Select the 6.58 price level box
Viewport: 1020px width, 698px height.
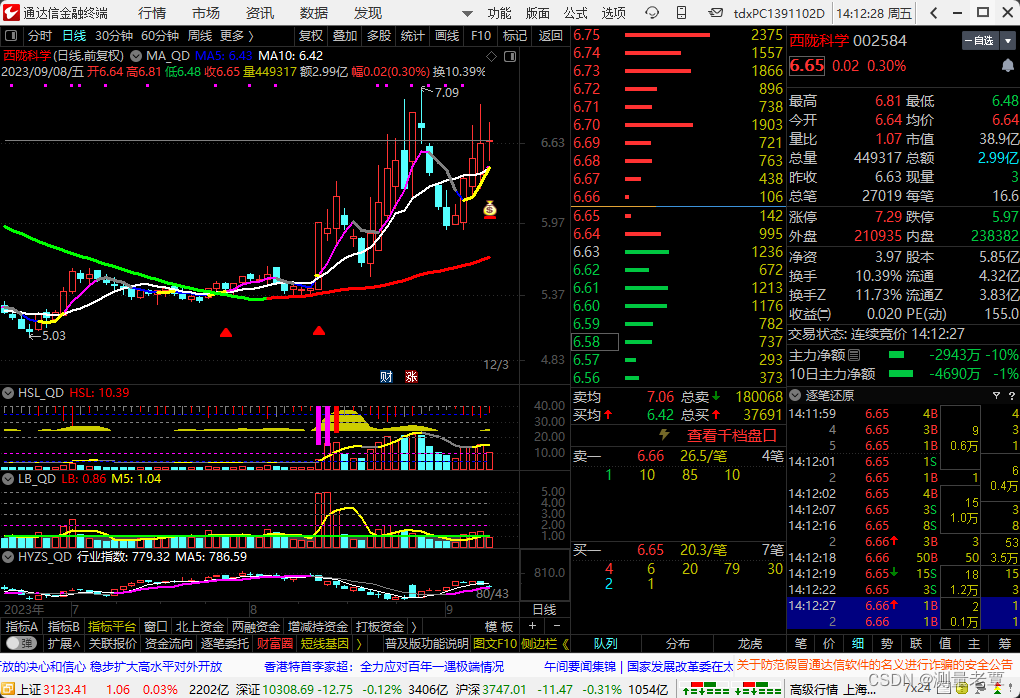pyautogui.click(x=595, y=342)
